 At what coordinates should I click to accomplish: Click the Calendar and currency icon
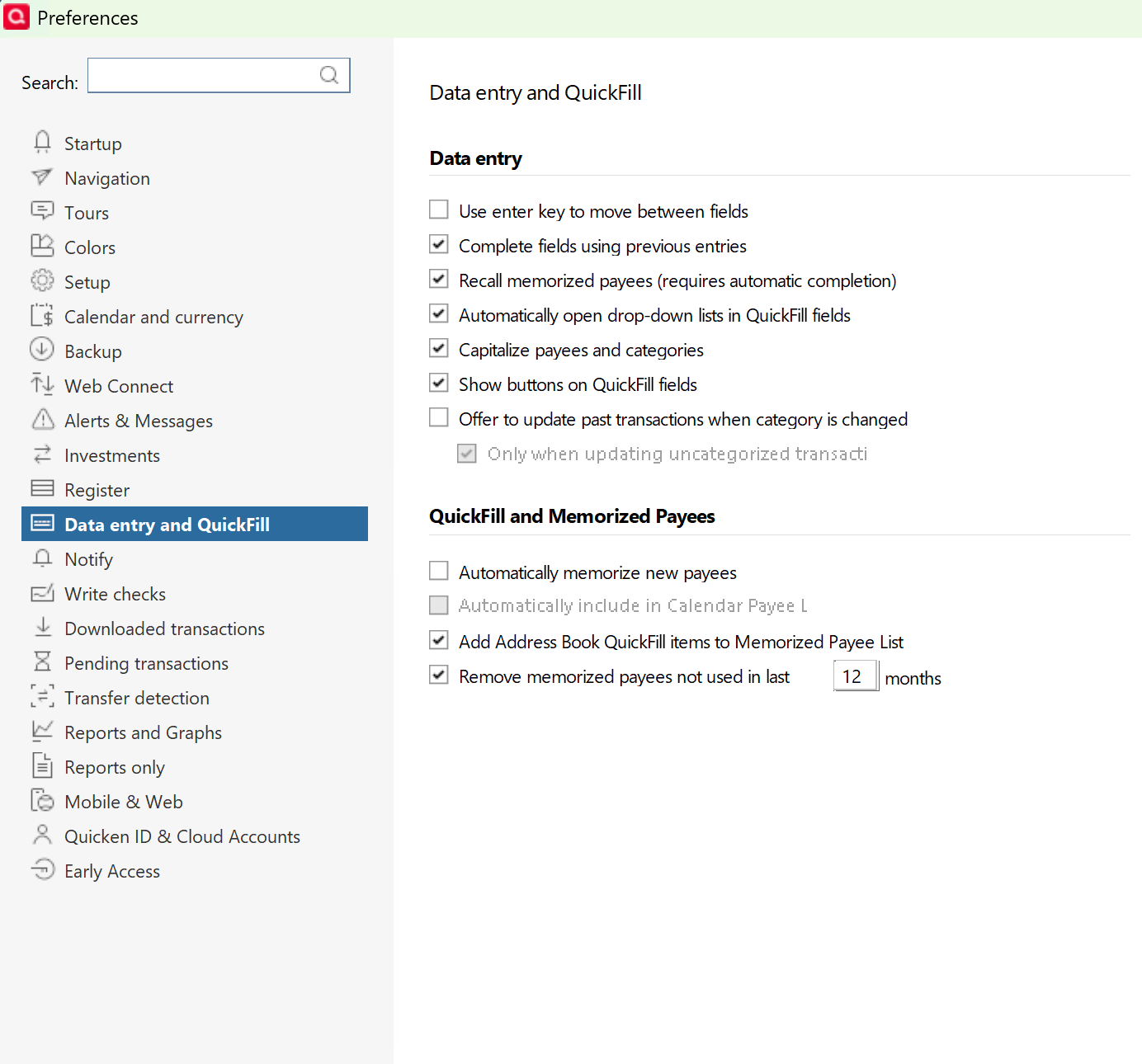(42, 316)
